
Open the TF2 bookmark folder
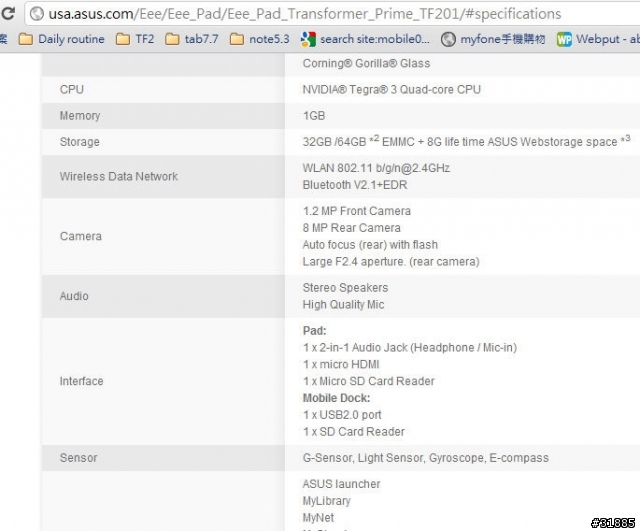tap(135, 39)
